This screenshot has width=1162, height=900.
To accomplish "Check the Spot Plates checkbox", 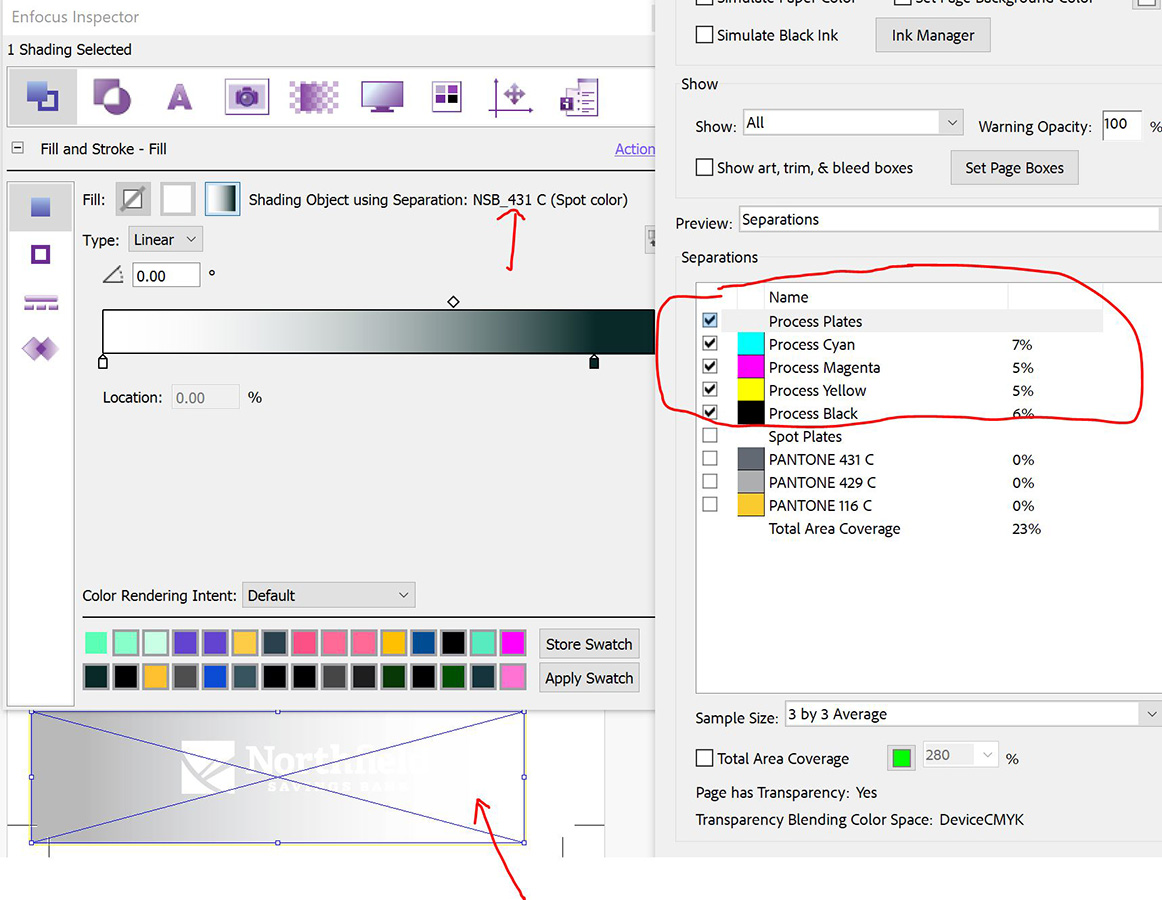I will coord(710,435).
